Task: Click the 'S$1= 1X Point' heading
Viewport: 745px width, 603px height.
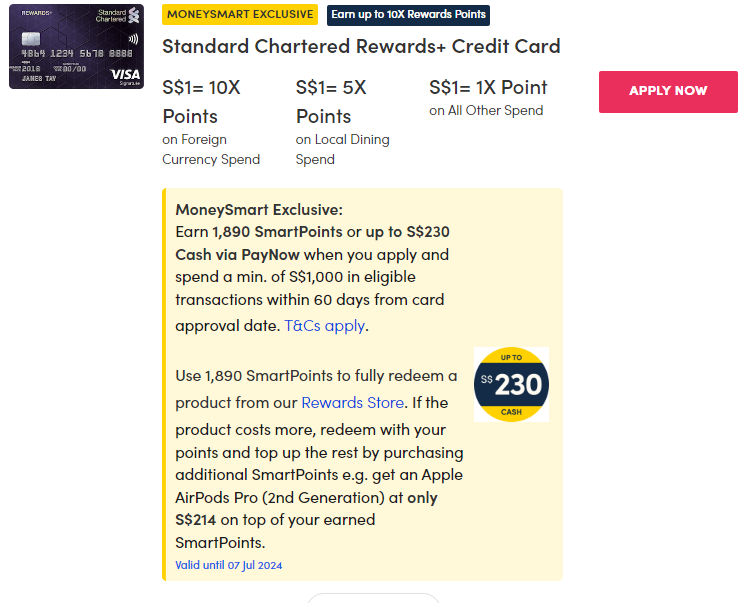Action: coord(488,88)
